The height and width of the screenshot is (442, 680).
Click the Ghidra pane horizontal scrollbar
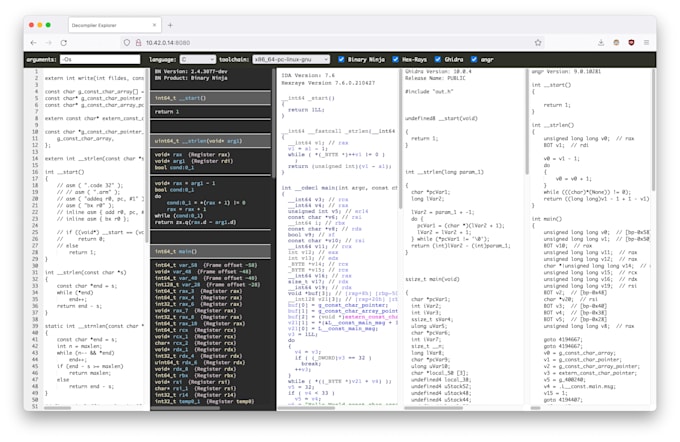[433, 408]
